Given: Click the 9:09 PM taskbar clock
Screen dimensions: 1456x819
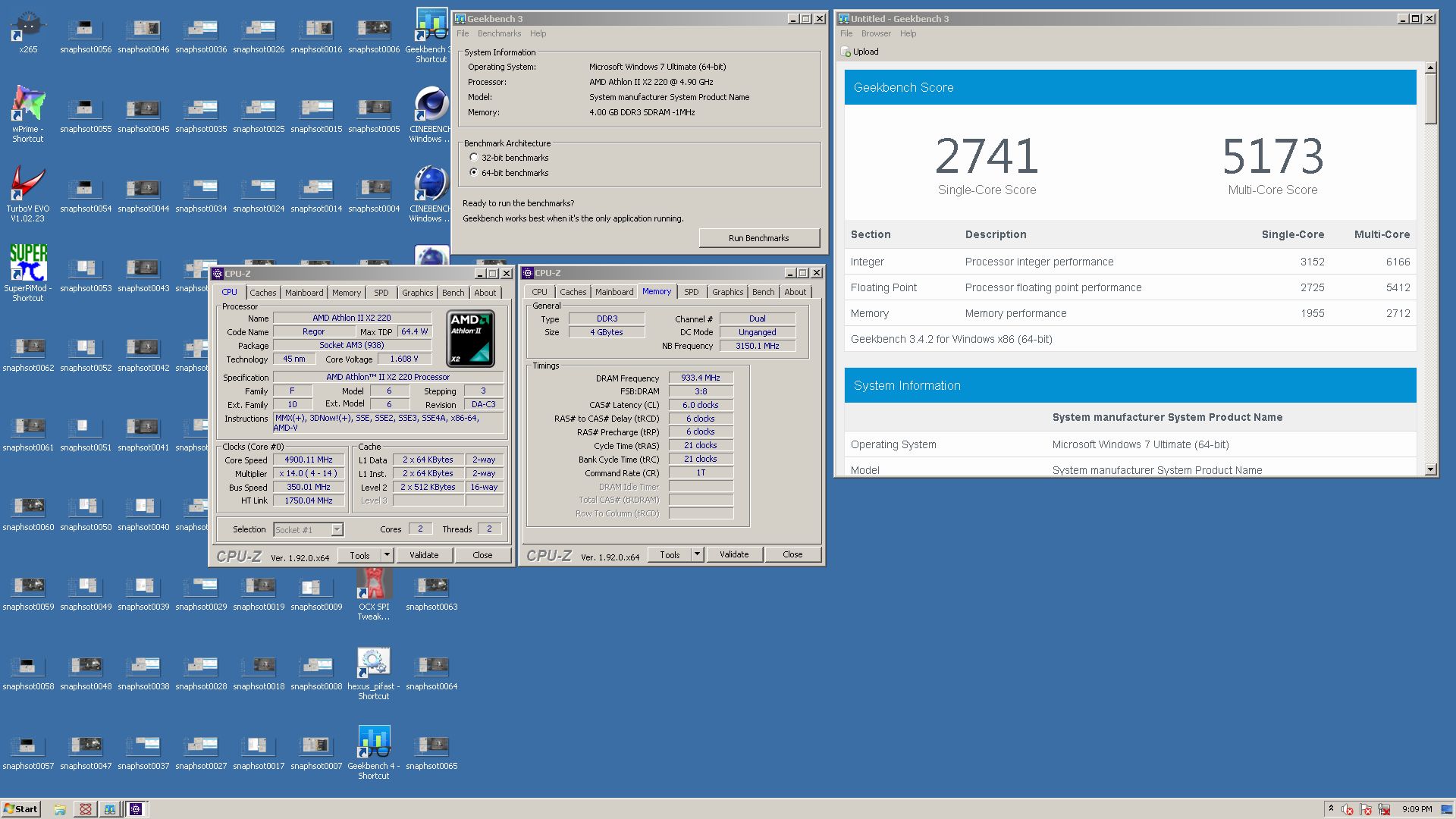Looking at the screenshot, I should tap(1417, 809).
